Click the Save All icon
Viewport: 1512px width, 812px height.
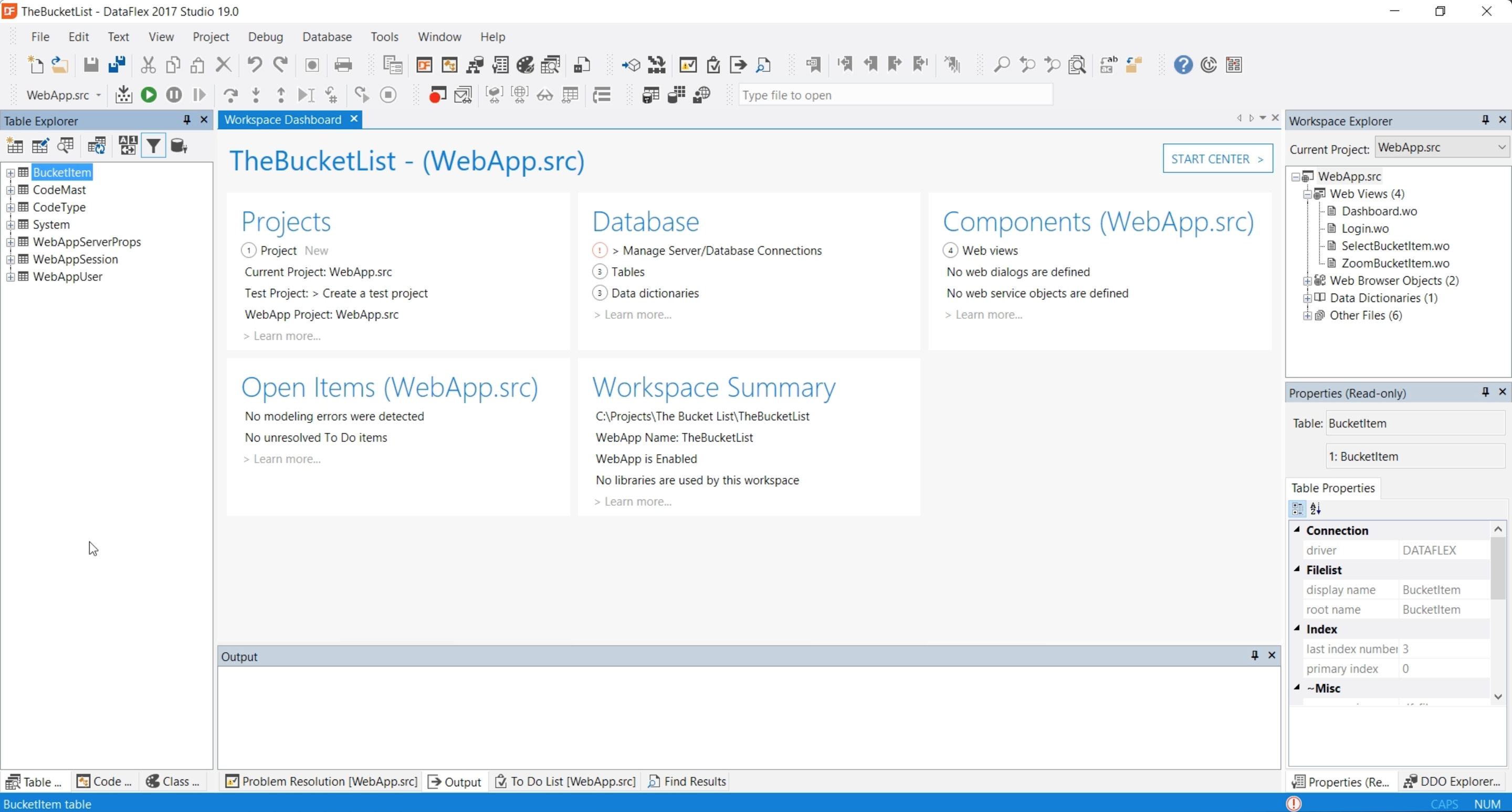(x=117, y=65)
